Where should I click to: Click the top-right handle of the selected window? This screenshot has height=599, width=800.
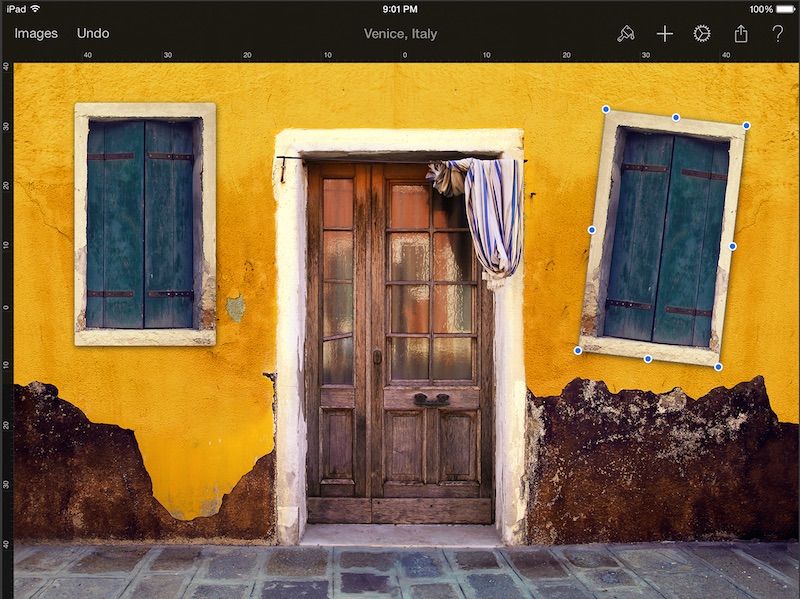click(746, 125)
